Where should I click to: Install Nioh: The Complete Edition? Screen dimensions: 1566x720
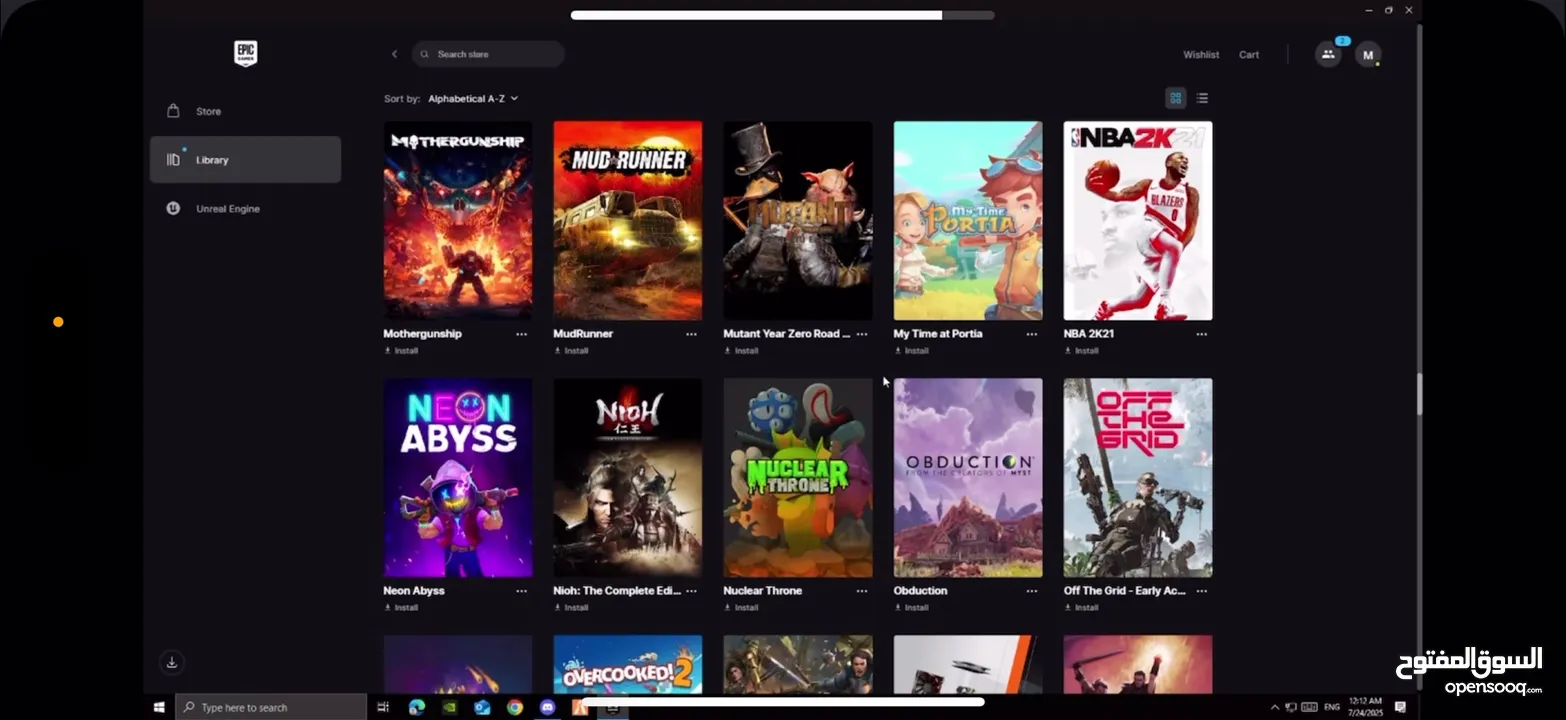pos(571,608)
